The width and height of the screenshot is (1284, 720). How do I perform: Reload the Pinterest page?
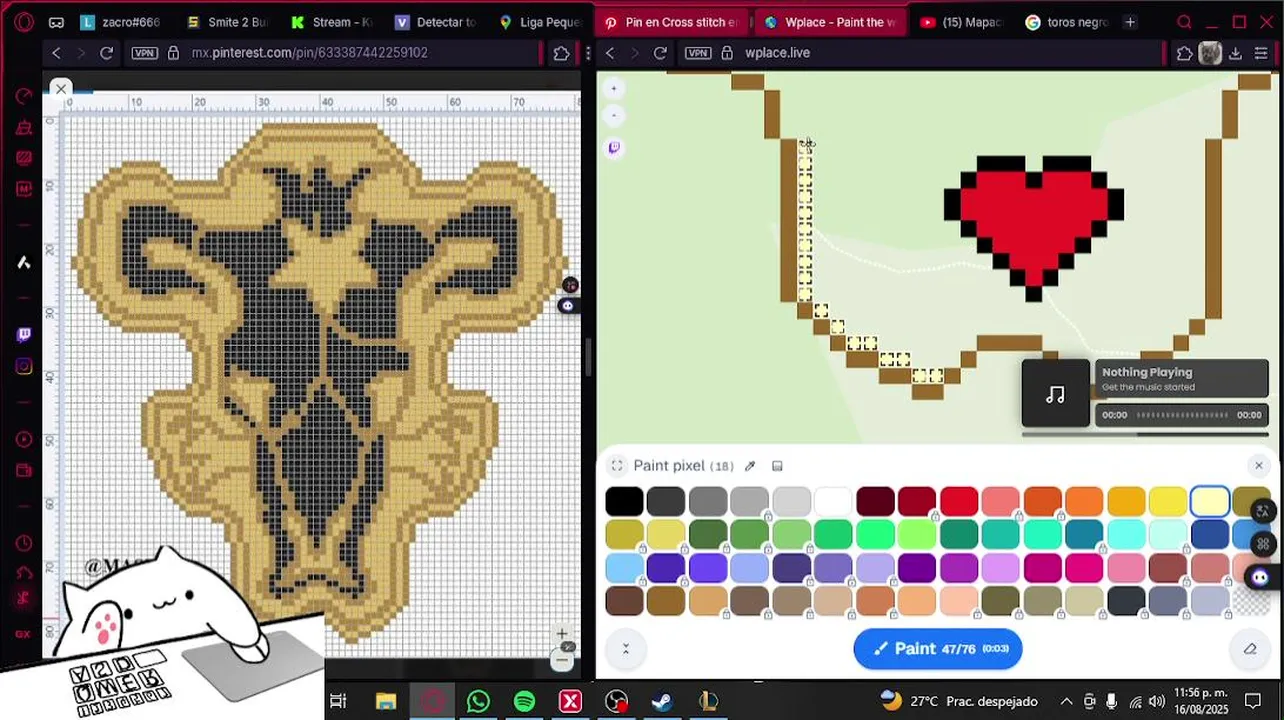(107, 53)
